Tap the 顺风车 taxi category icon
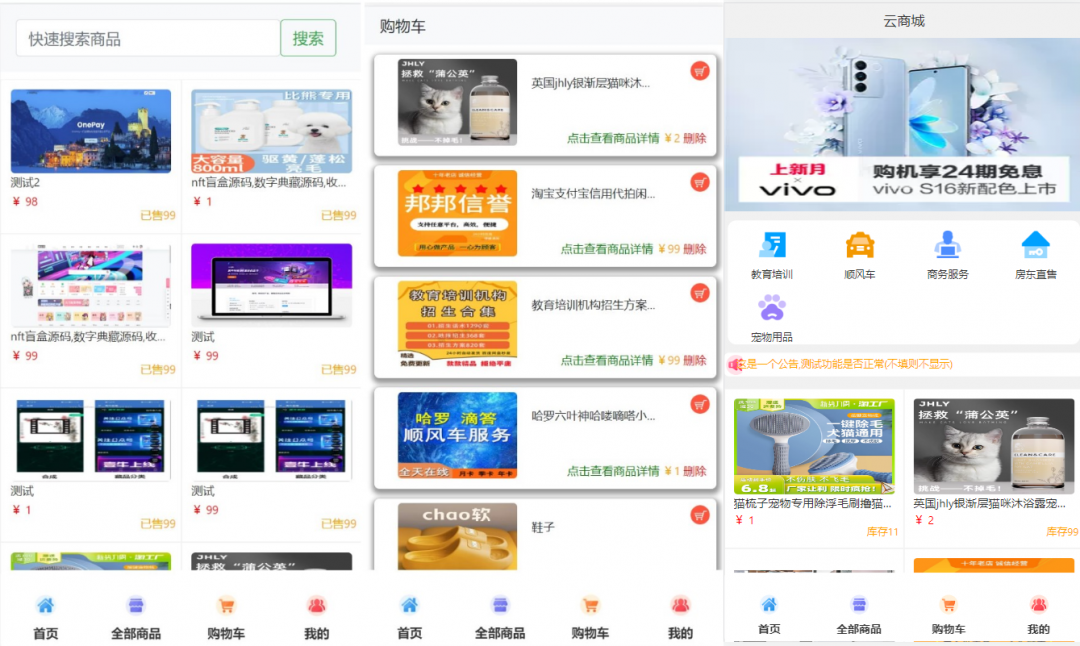Image resolution: width=1080 pixels, height=646 pixels. [x=859, y=246]
